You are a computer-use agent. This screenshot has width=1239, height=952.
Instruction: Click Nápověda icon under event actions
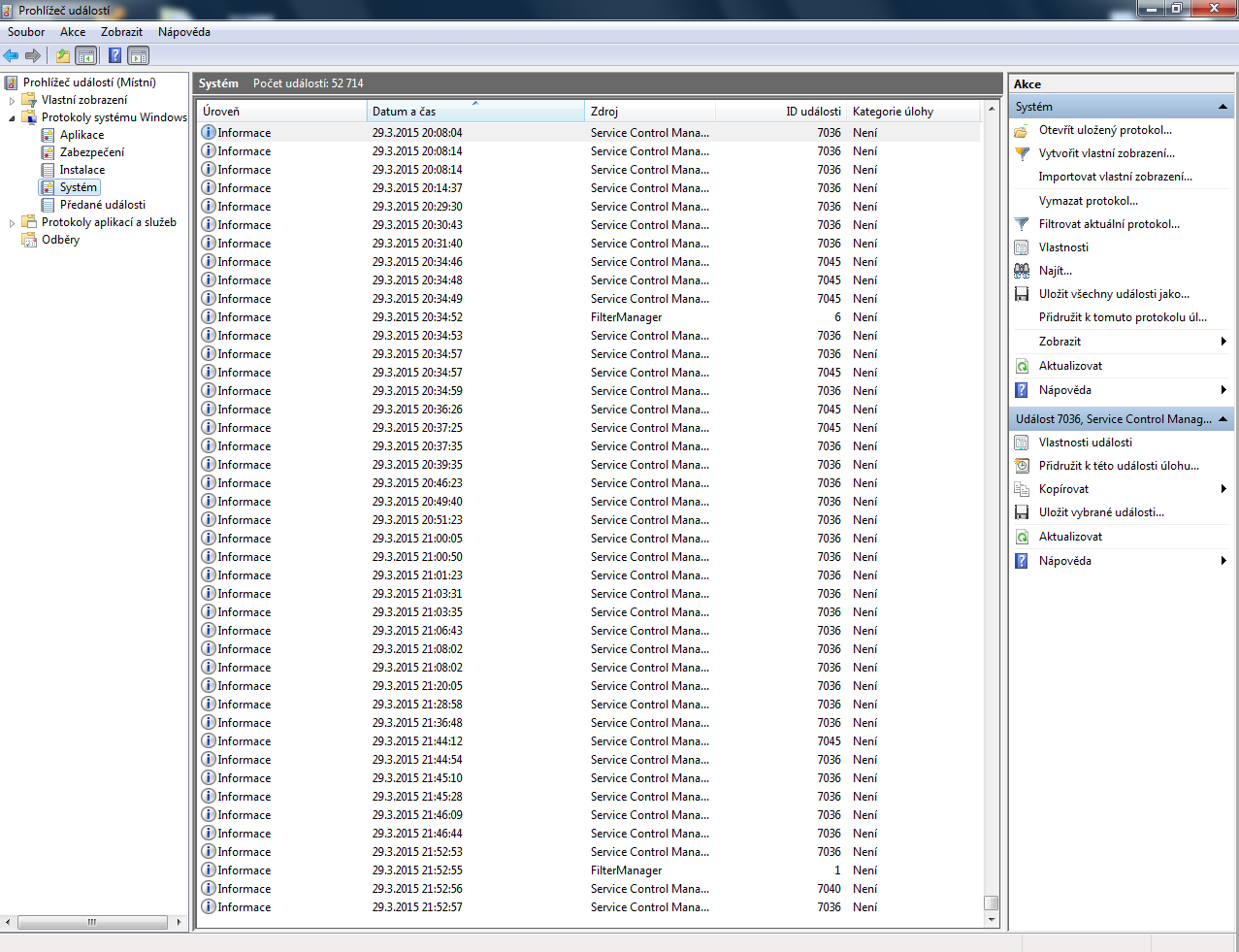(1022, 561)
